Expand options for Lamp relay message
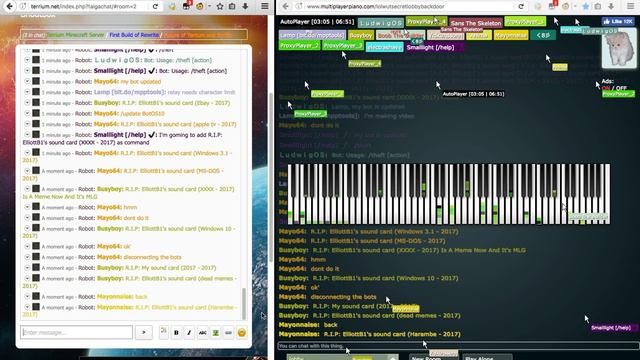Image resolution: width=640 pixels, height=360 pixels. [x=27, y=92]
